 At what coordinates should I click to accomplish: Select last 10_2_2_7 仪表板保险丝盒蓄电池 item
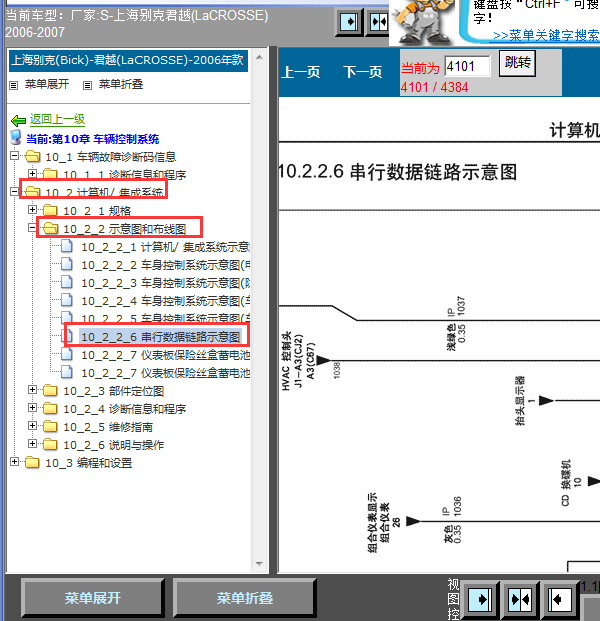coord(165,373)
